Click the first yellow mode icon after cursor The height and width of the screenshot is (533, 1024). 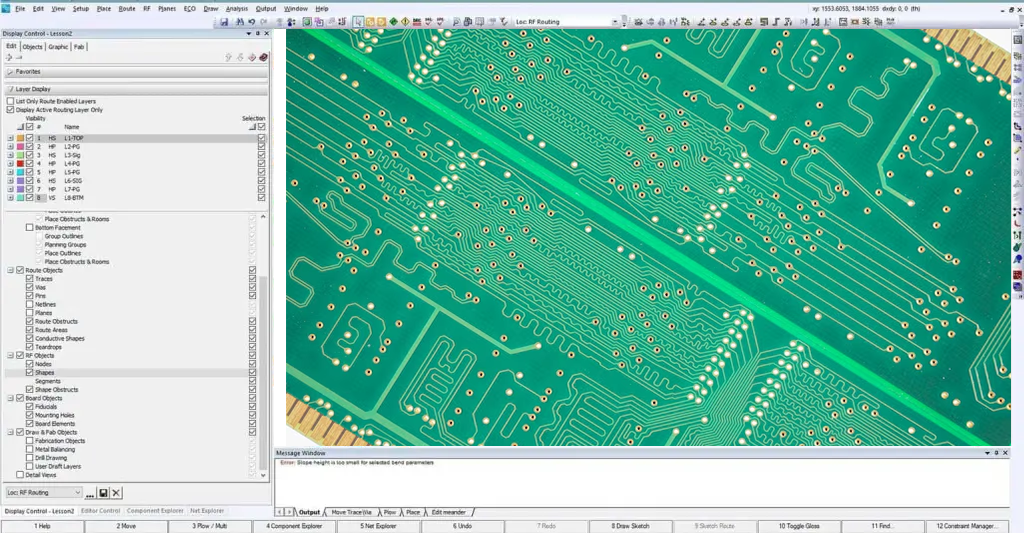(x=370, y=22)
